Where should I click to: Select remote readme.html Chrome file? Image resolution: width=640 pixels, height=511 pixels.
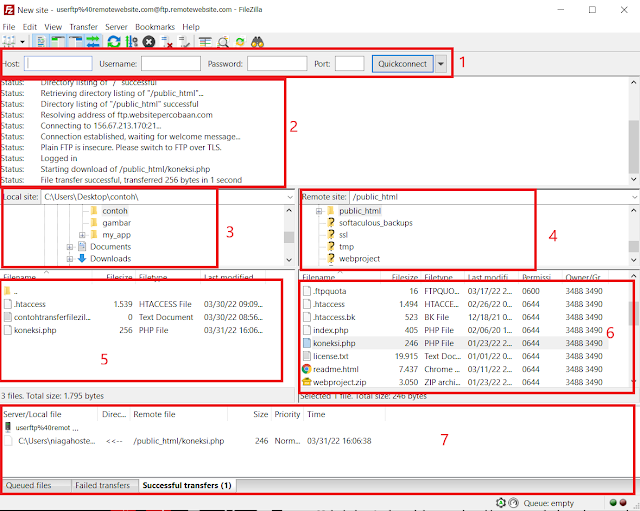pyautogui.click(x=336, y=369)
